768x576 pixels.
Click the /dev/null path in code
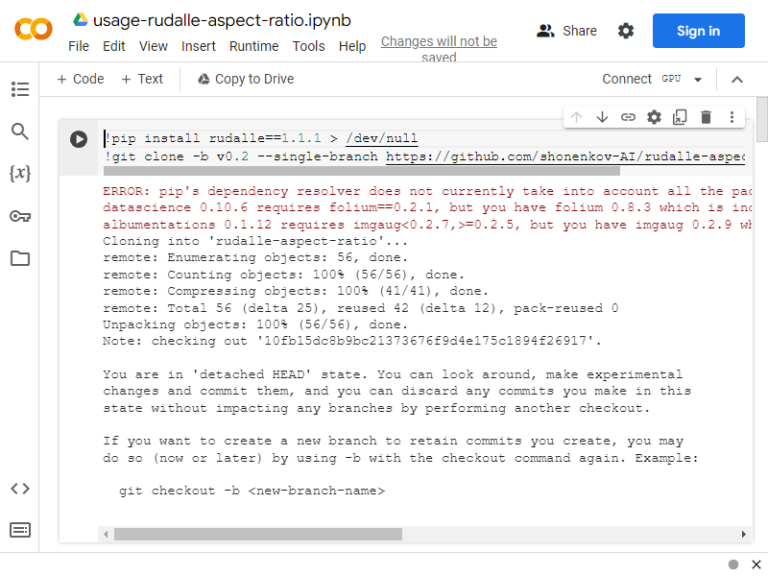pyautogui.click(x=382, y=138)
